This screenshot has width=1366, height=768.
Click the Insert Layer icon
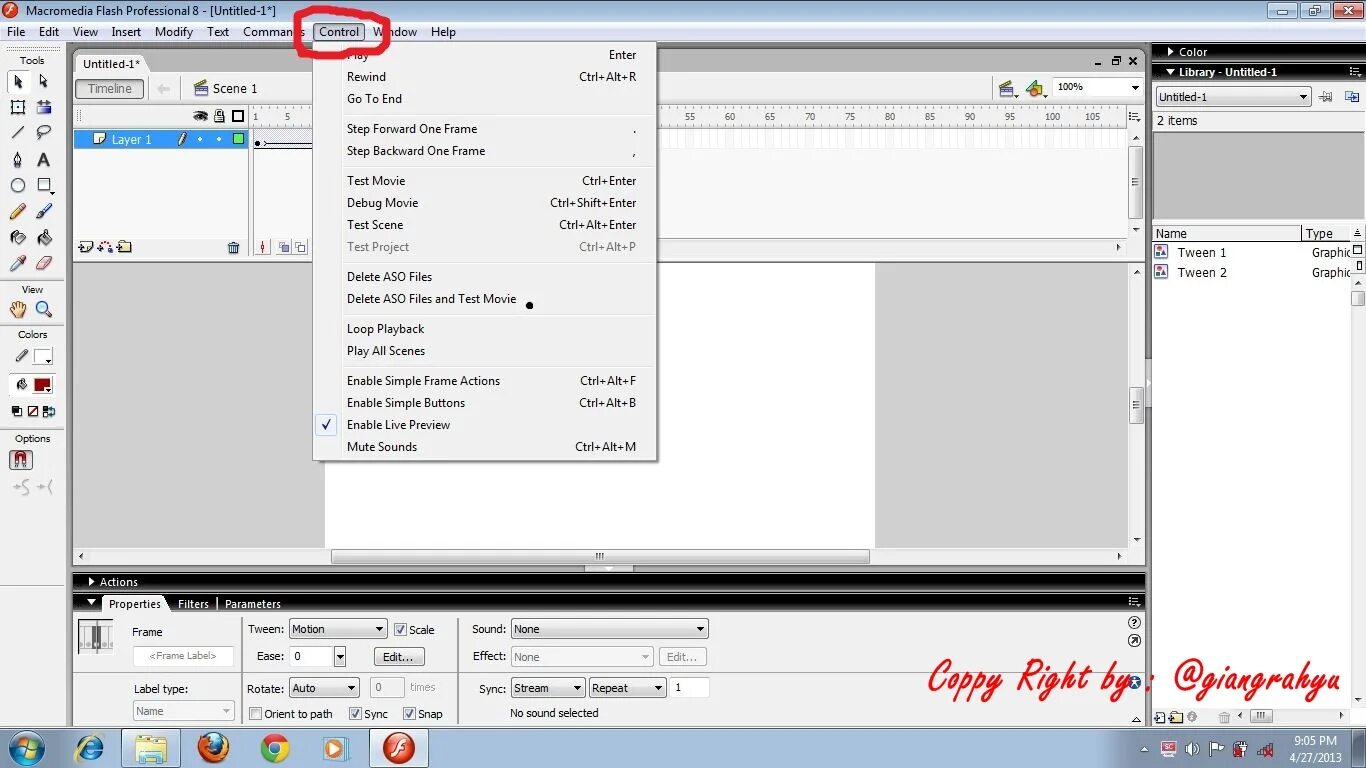click(86, 247)
